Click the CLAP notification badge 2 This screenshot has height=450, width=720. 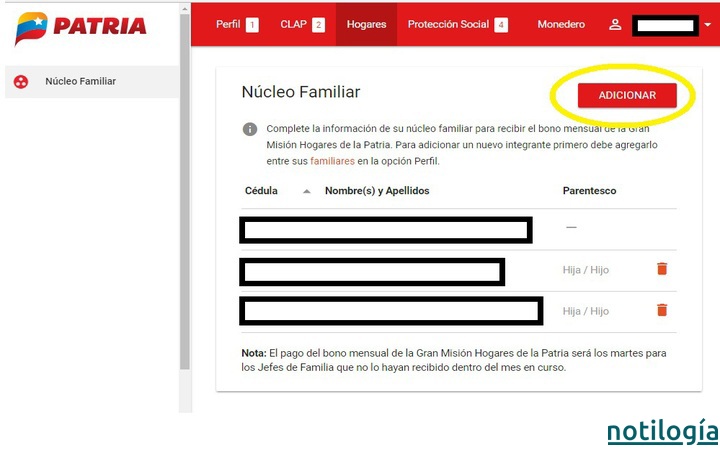[318, 25]
